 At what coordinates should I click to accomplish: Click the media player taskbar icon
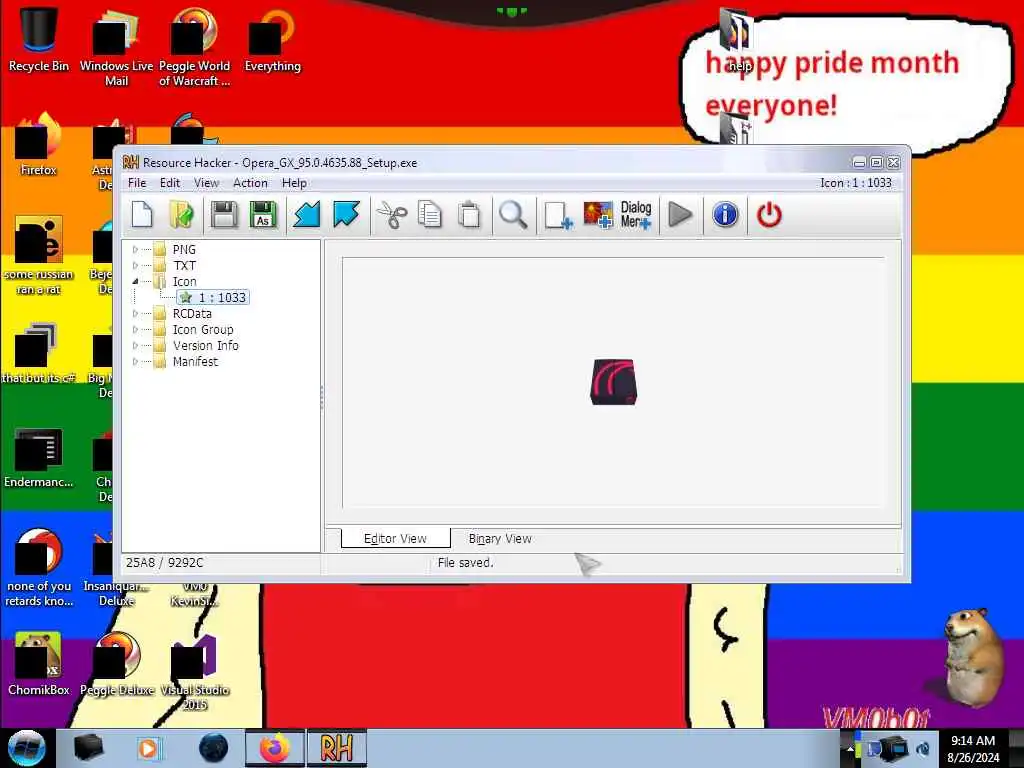pos(148,748)
